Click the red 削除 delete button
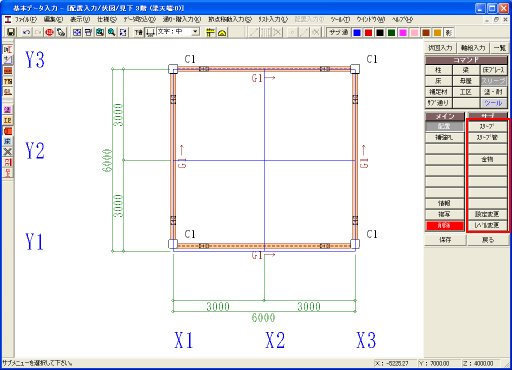This screenshot has height=370, width=512. point(445,226)
